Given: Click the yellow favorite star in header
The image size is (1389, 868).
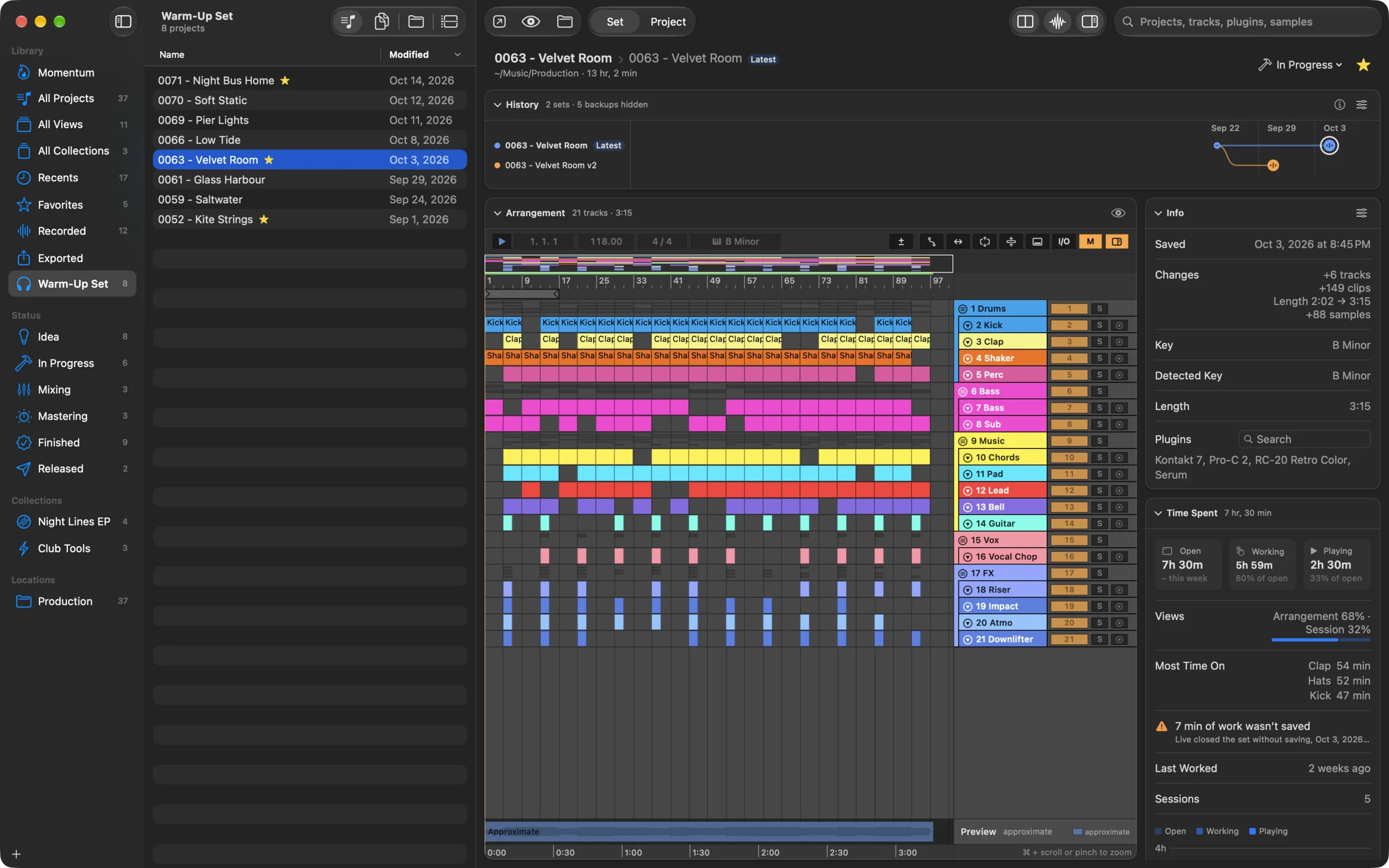Looking at the screenshot, I should pos(1363,65).
